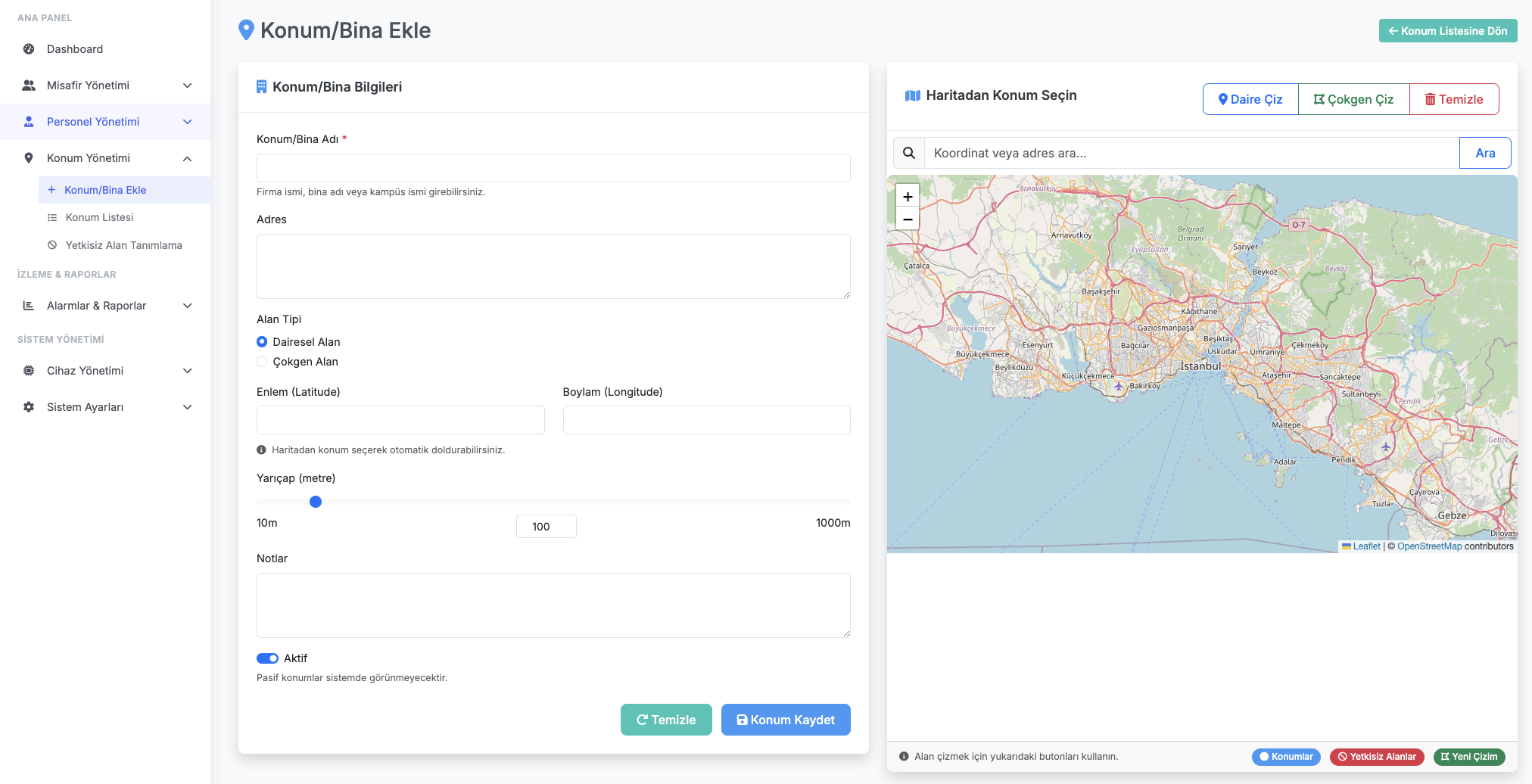This screenshot has width=1532, height=784.
Task: Click the Sistem Ayarları gear icon
Action: tap(29, 407)
